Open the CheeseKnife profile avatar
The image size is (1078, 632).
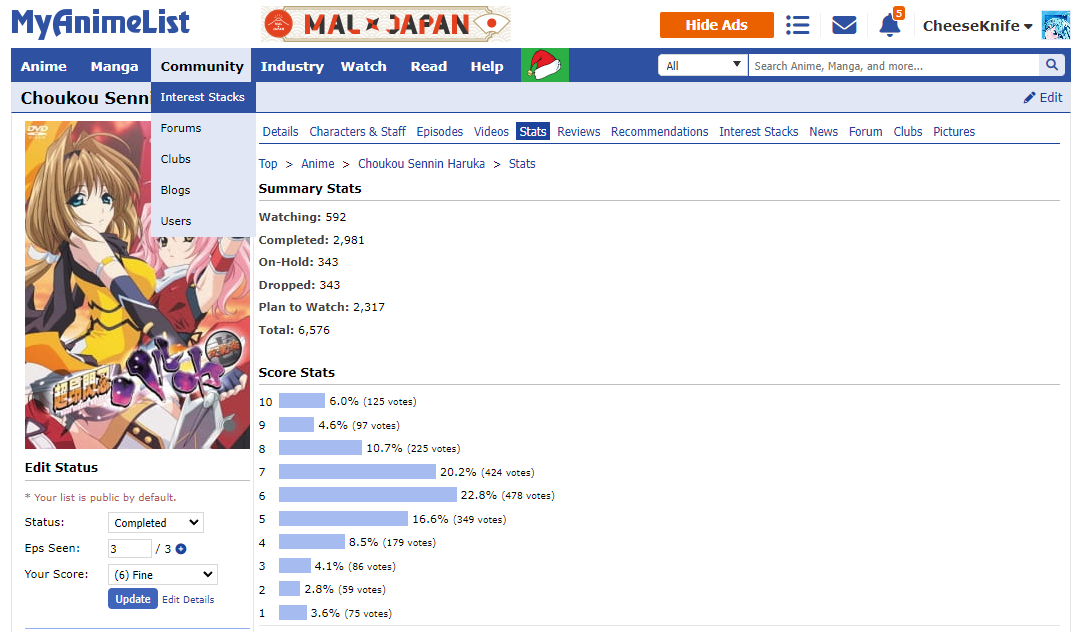click(1056, 25)
